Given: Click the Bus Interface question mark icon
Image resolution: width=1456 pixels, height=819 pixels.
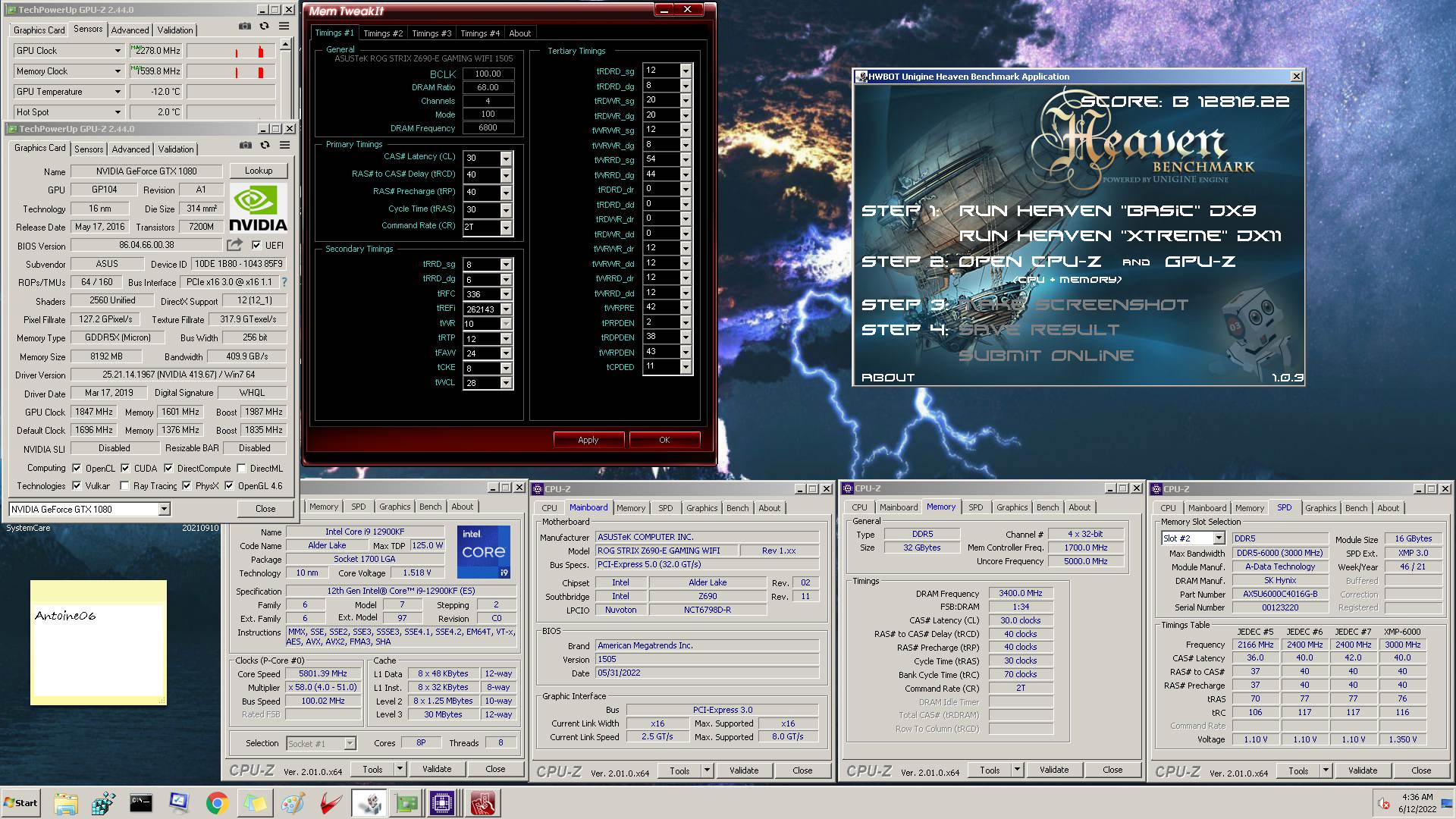Looking at the screenshot, I should tap(284, 282).
